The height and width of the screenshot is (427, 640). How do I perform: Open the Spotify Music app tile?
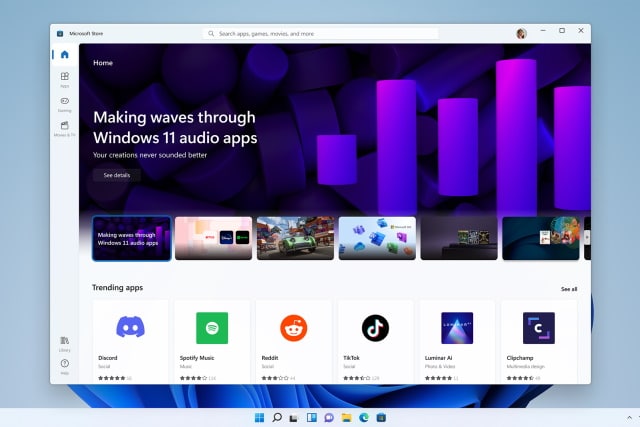click(212, 340)
